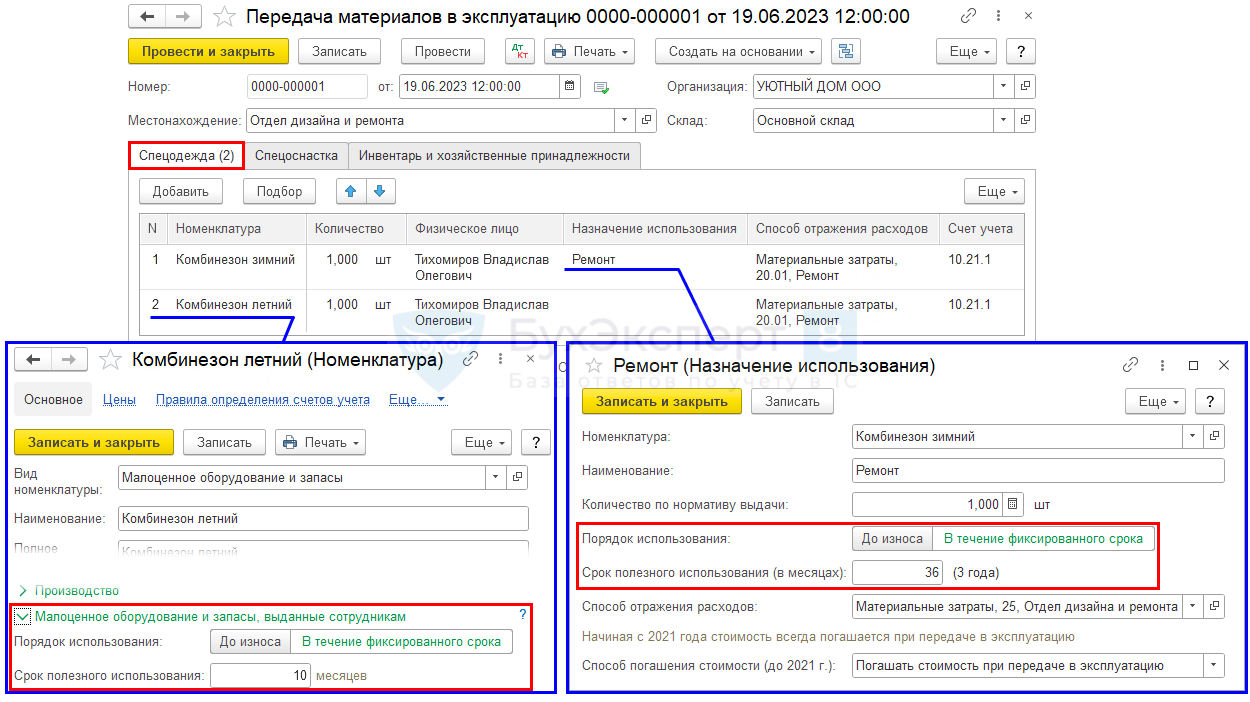Screen dimensions: 1250x702
Task: Open Инвентарь и хозяйственные принадлежности tab
Action: (494, 156)
